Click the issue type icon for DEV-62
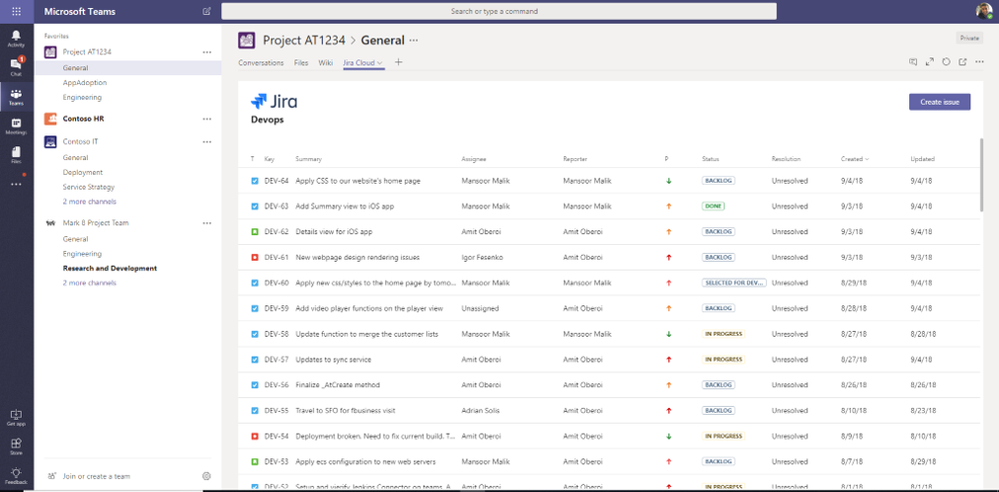Screen dimensions: 999x492 pyautogui.click(x=255, y=232)
